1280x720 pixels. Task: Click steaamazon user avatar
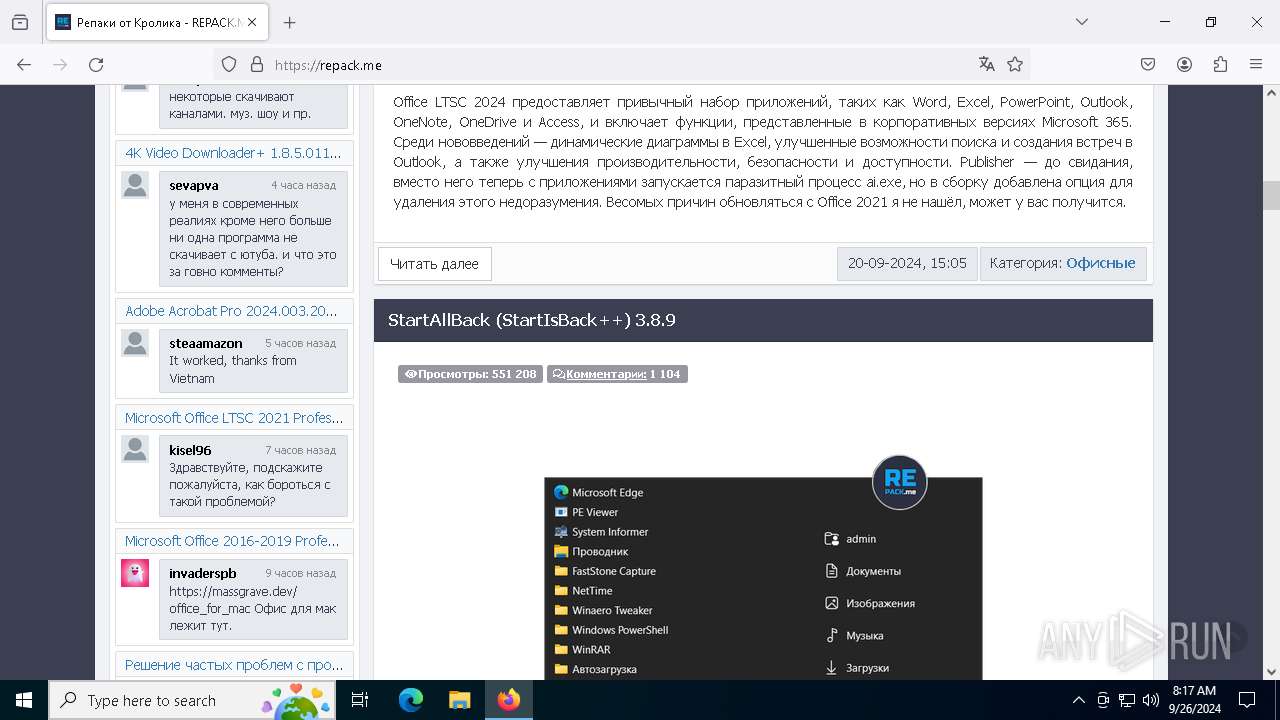[135, 343]
